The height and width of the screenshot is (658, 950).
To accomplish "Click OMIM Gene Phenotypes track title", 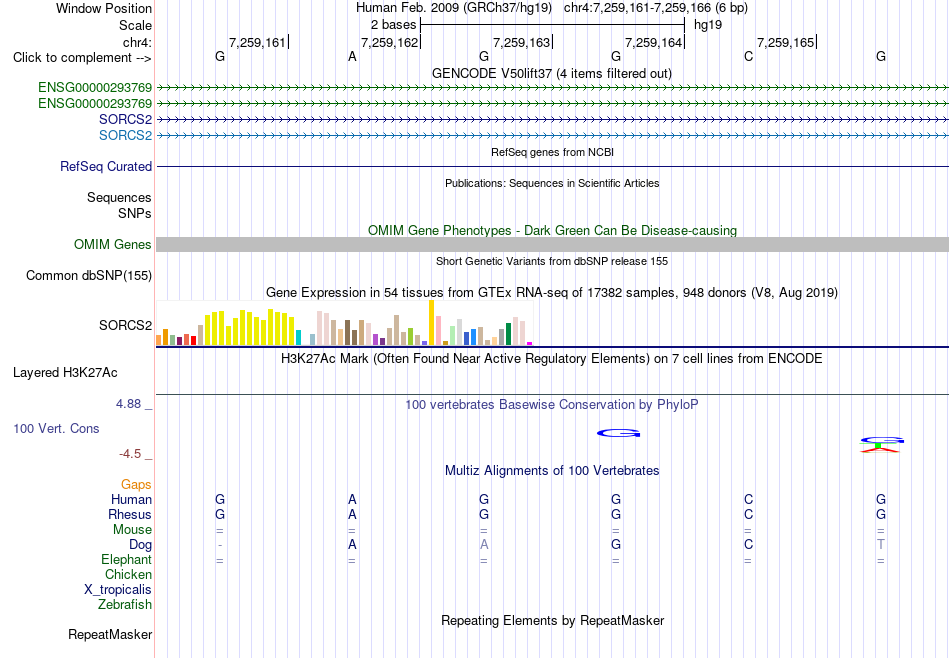I will 552,231.
